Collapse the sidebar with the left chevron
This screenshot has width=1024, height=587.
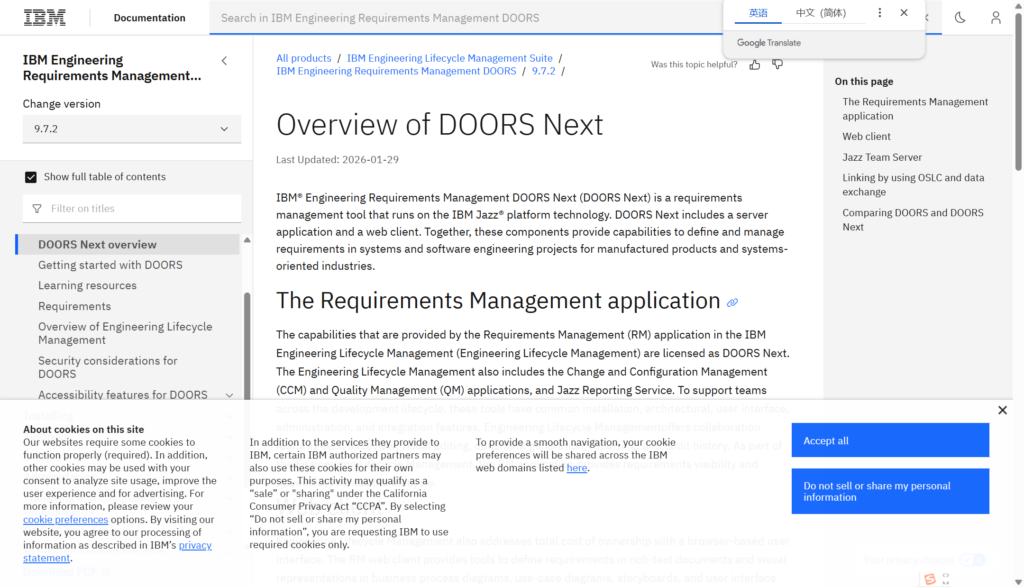224,61
